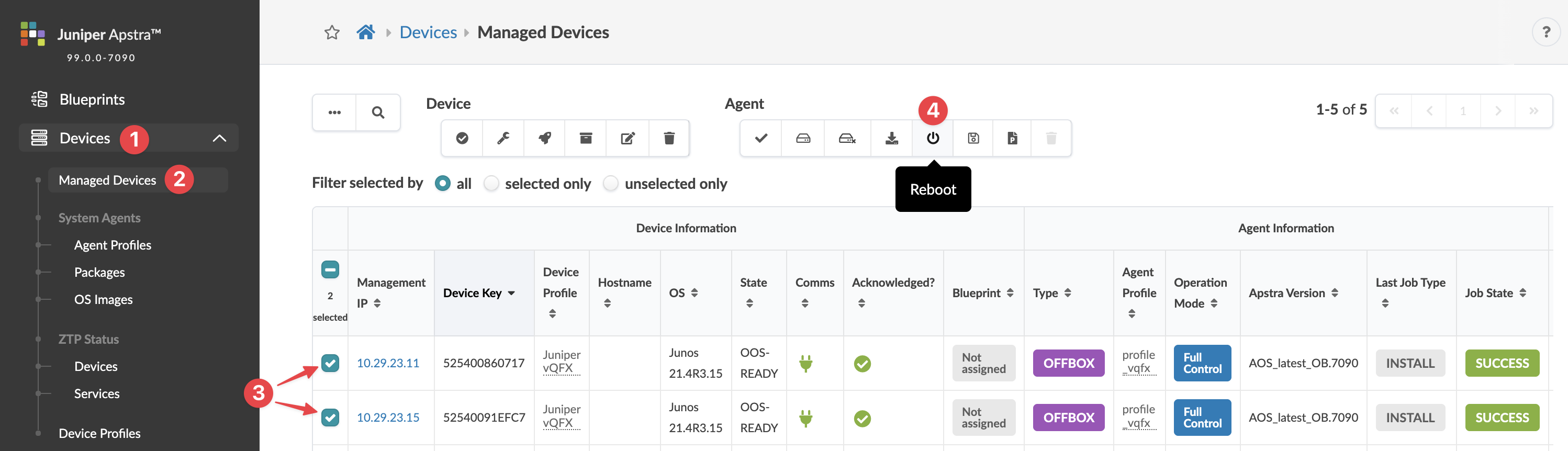Click the Reboot power icon in Agent toolbar
Image resolution: width=1568 pixels, height=451 pixels.
[x=933, y=138]
